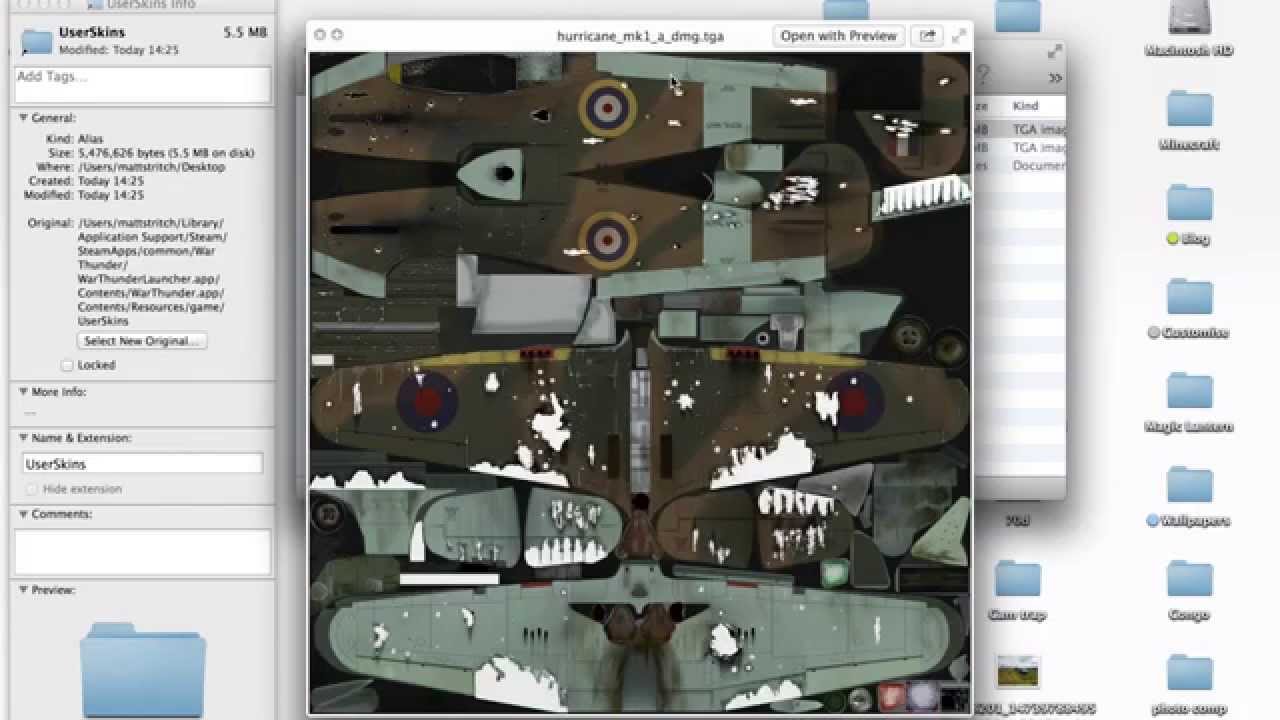Select the Wallpapers folder on desktop
The image size is (1280, 720).
point(1189,485)
